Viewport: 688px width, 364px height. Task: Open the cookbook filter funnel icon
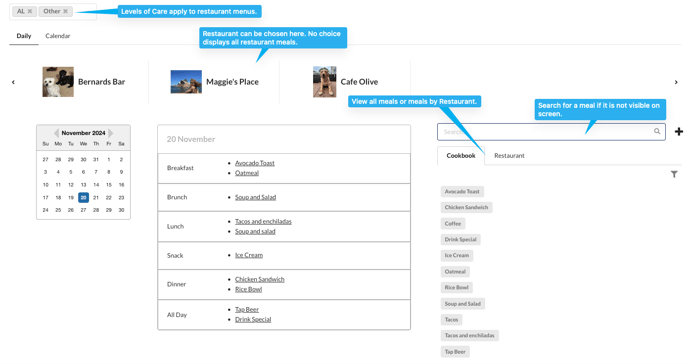coord(674,175)
